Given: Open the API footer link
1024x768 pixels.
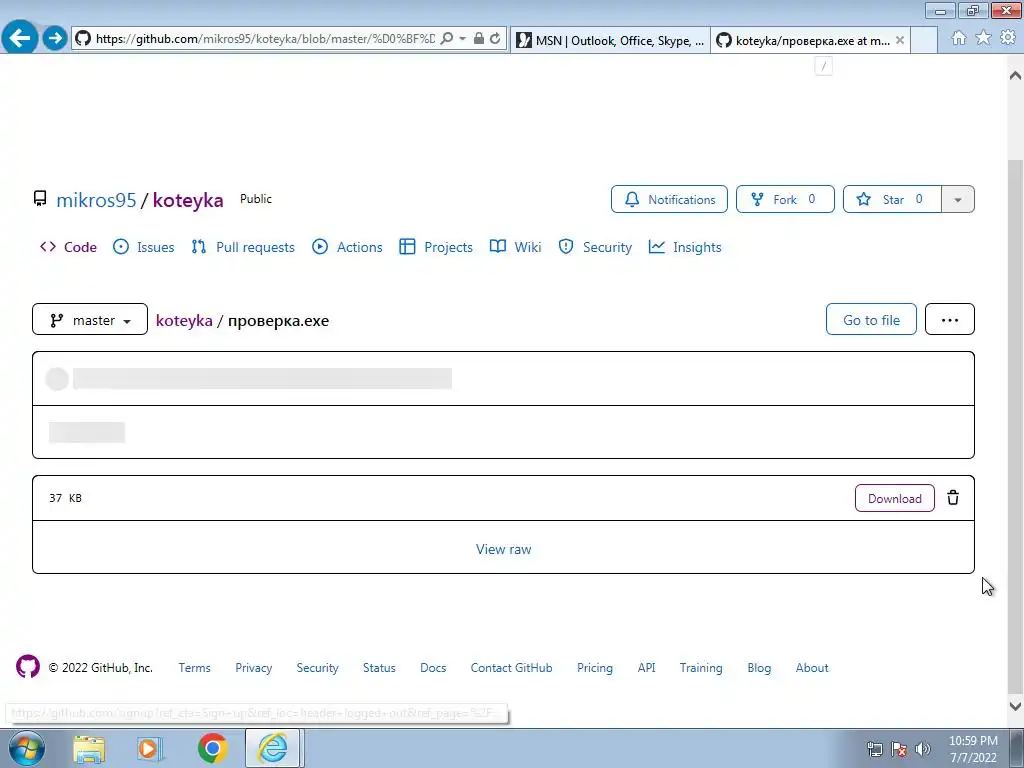Looking at the screenshot, I should point(647,667).
